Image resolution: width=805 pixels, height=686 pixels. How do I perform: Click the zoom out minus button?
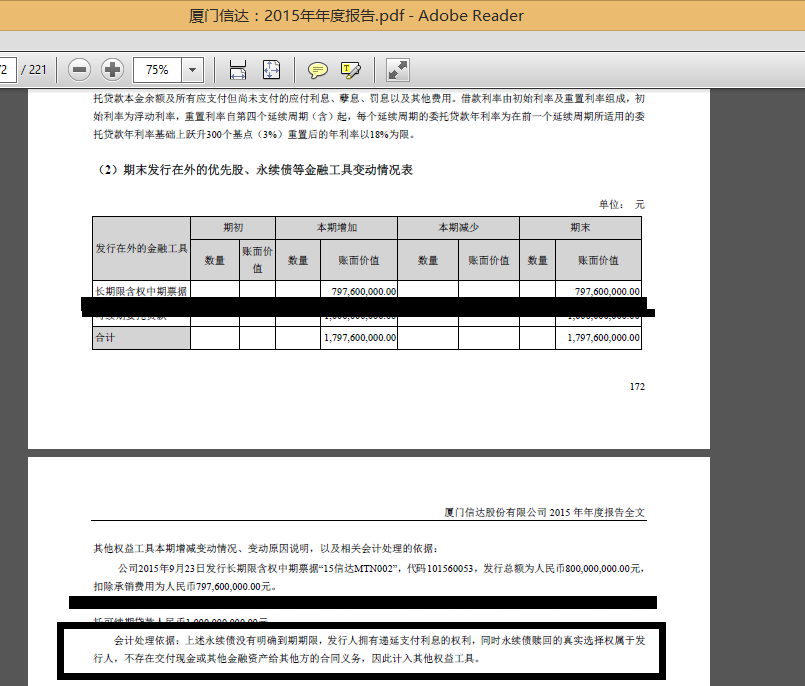(x=81, y=70)
